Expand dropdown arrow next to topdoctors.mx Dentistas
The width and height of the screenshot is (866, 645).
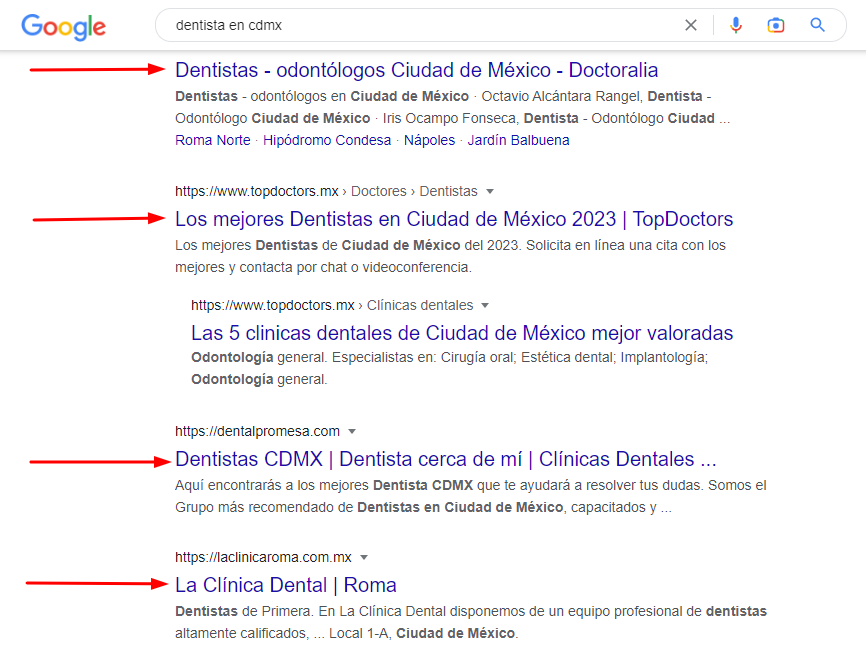(x=490, y=192)
